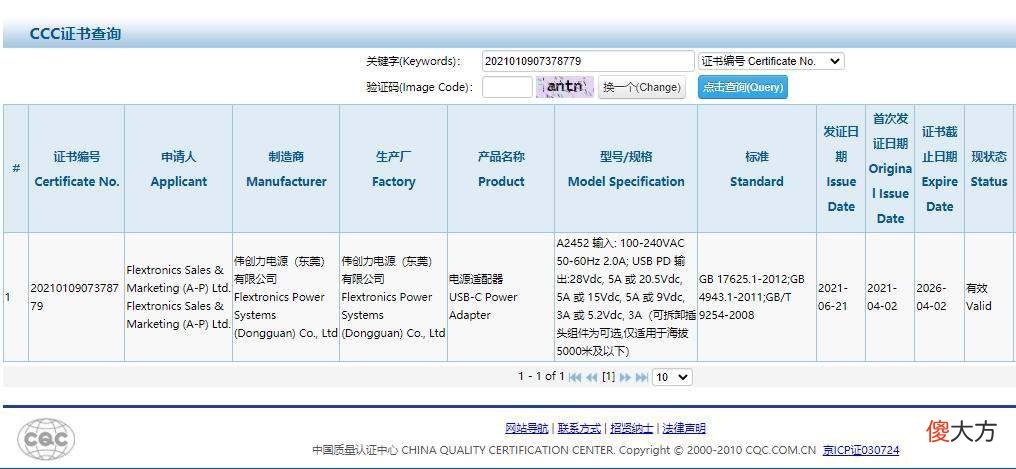Go to first page pager icon
This screenshot has height=469, width=1016.
[575, 377]
